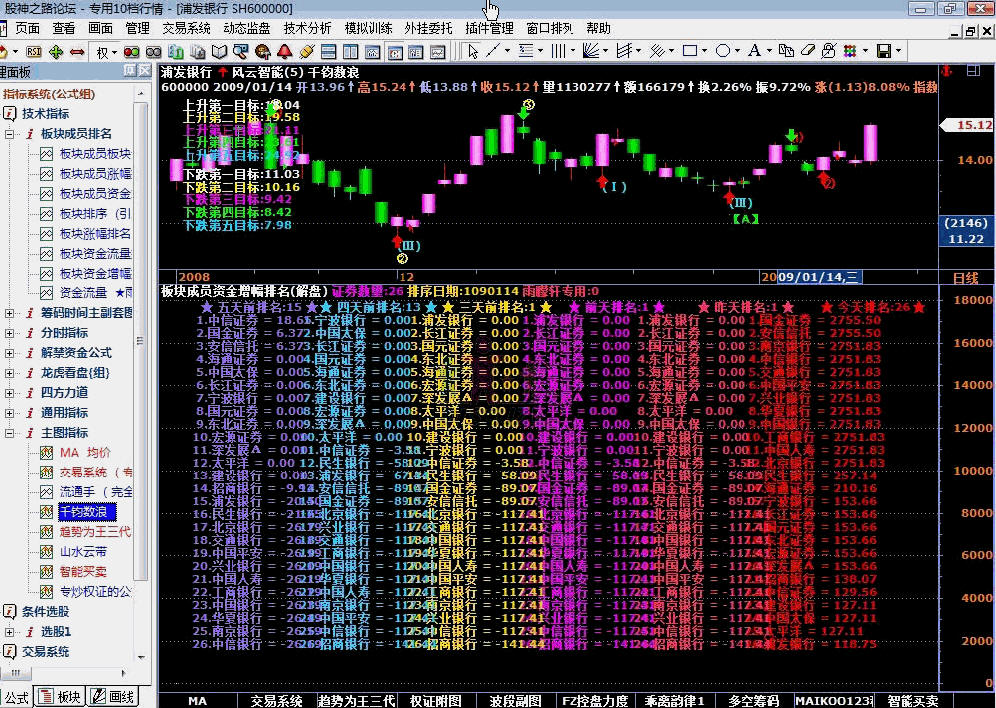Open the dropdown arrow next to rectangle tool
996x708 pixels.
(x=704, y=51)
